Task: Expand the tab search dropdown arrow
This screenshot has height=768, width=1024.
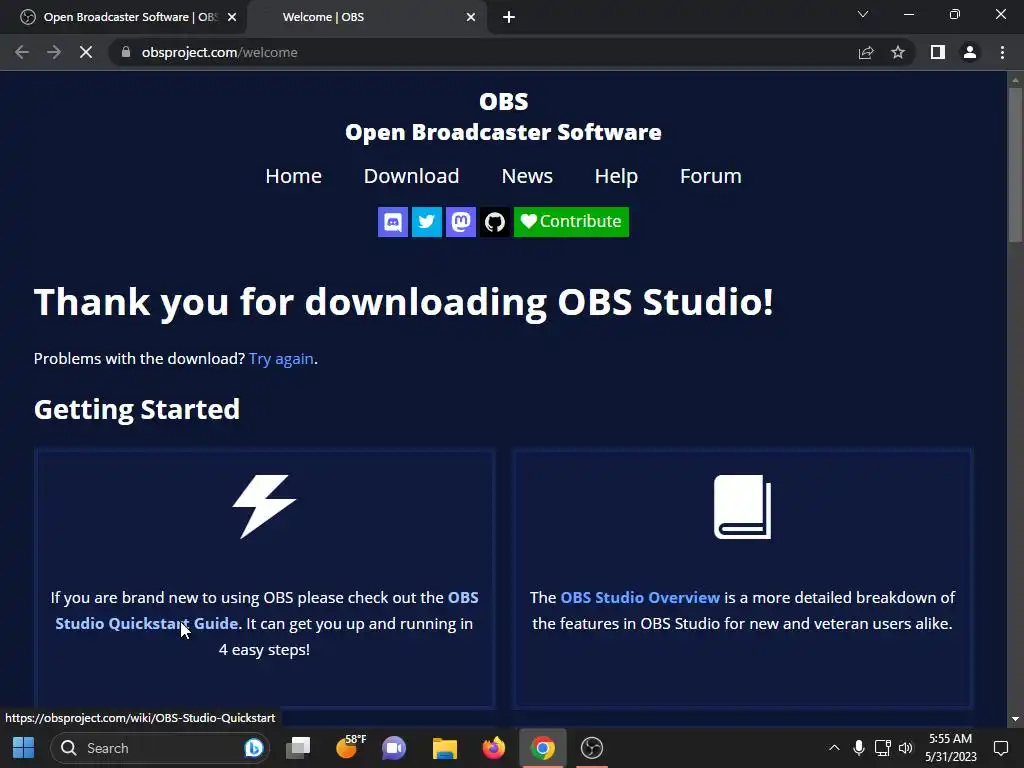Action: click(863, 14)
